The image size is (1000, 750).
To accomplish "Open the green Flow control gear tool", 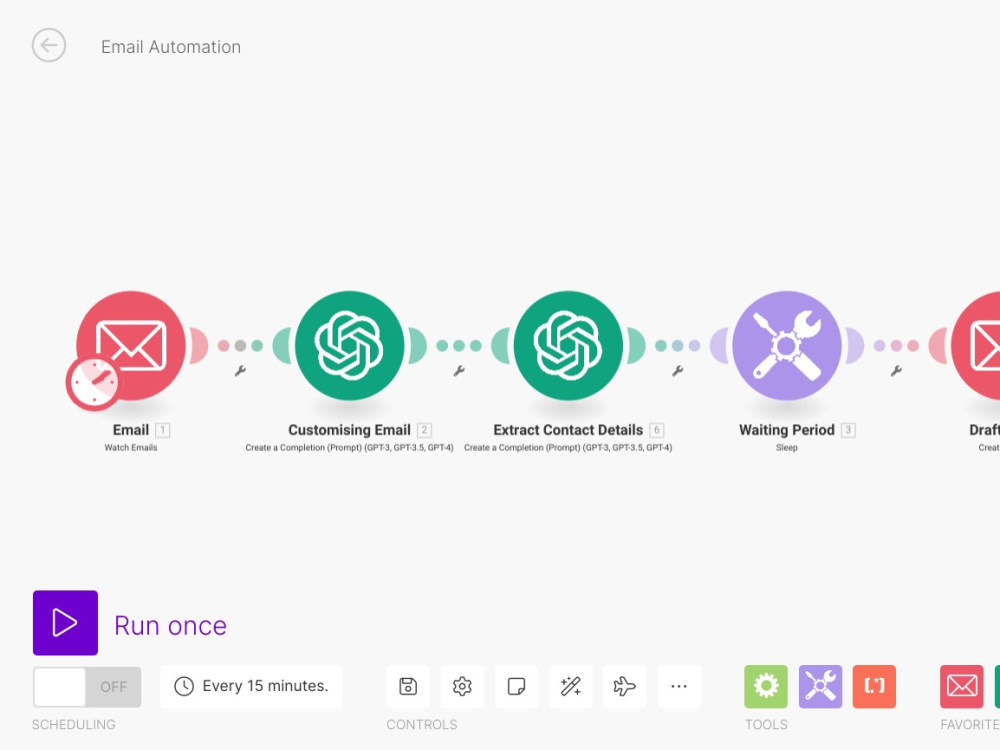I will click(x=766, y=686).
